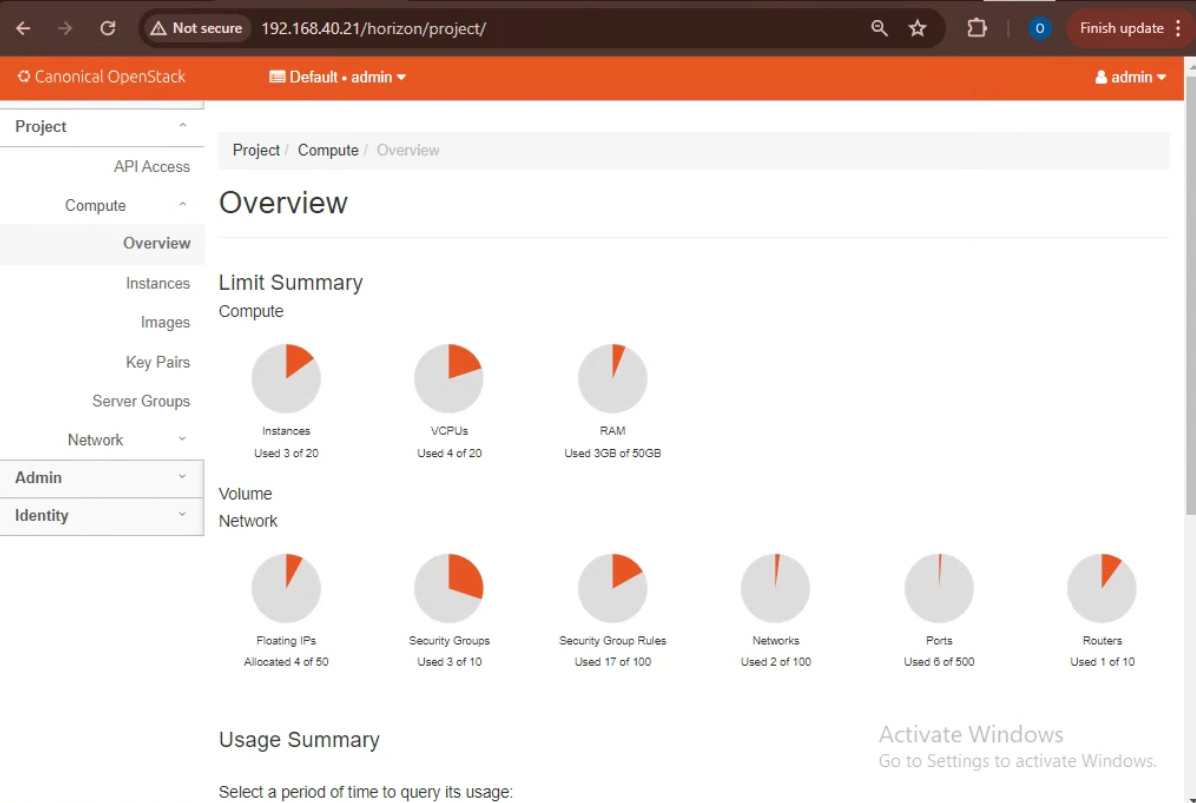This screenshot has width=1196, height=803.
Task: Open the browser profile avatar showing 0
Action: pyautogui.click(x=1039, y=28)
